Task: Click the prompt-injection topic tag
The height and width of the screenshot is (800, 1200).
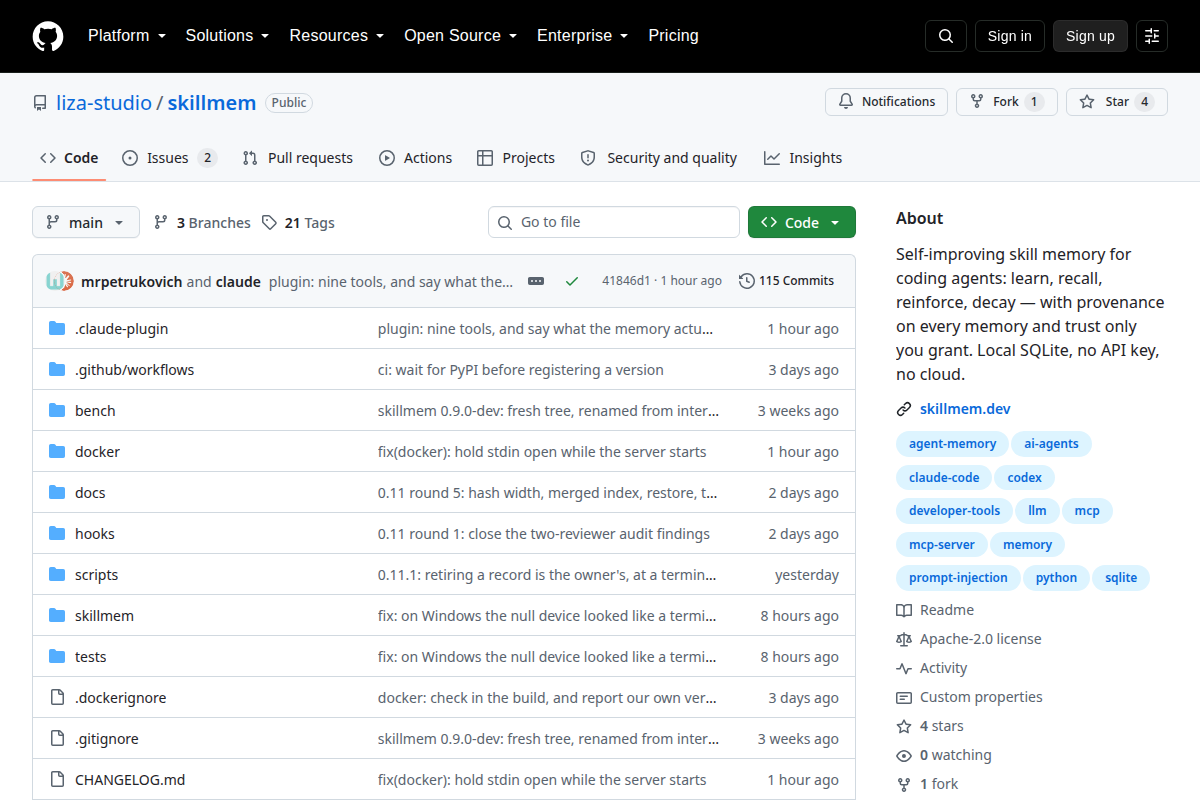Action: (958, 577)
